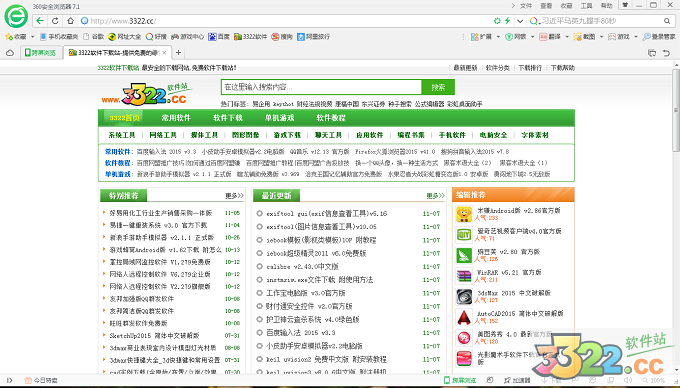The image size is (680, 388).
Task: Open the 帮助 menu
Action: pos(606,6)
